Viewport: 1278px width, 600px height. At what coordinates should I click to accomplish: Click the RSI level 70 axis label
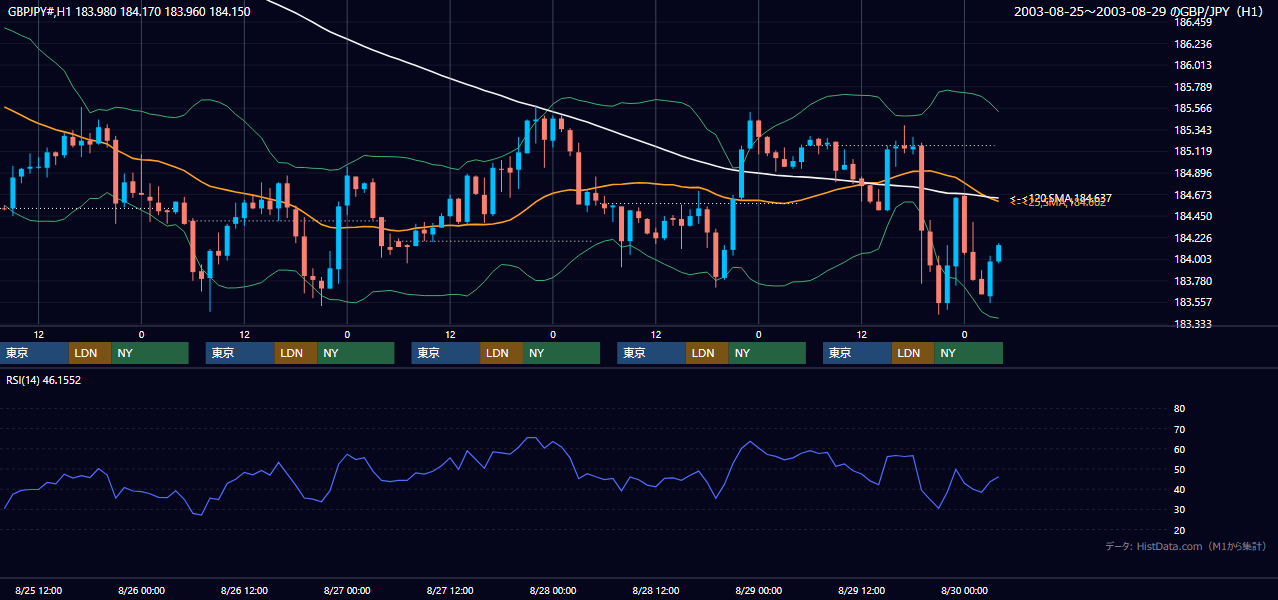1179,429
